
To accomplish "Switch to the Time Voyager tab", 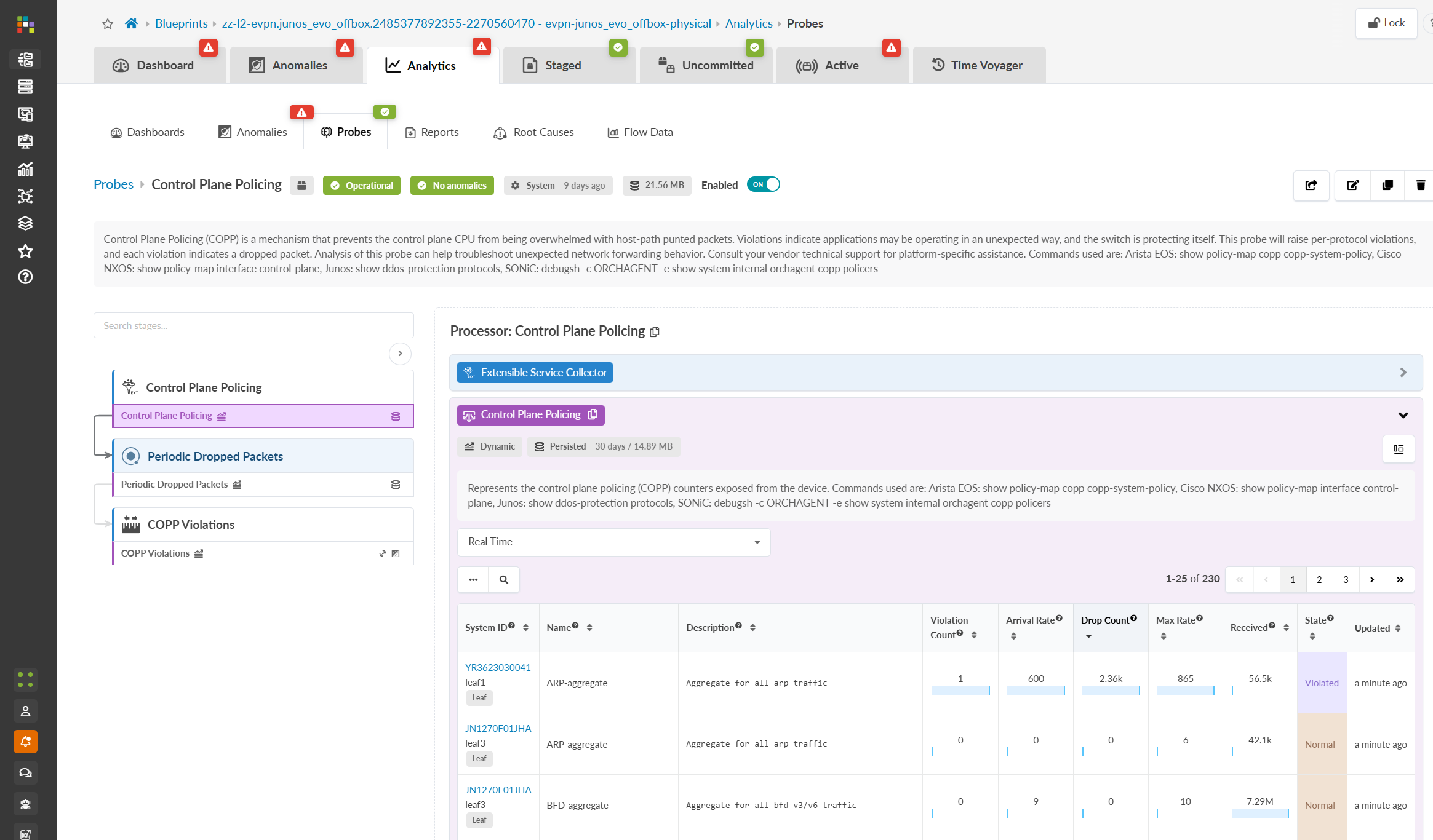I will click(979, 65).
